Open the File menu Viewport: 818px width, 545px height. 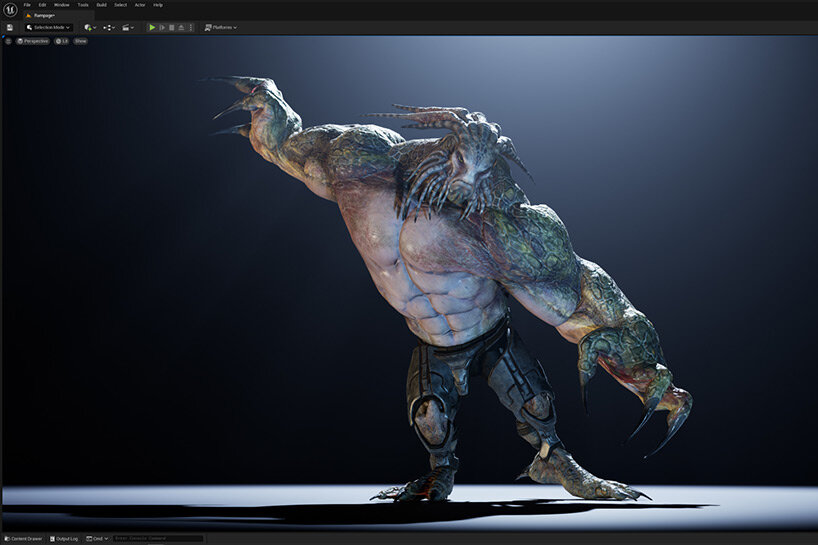click(x=27, y=5)
